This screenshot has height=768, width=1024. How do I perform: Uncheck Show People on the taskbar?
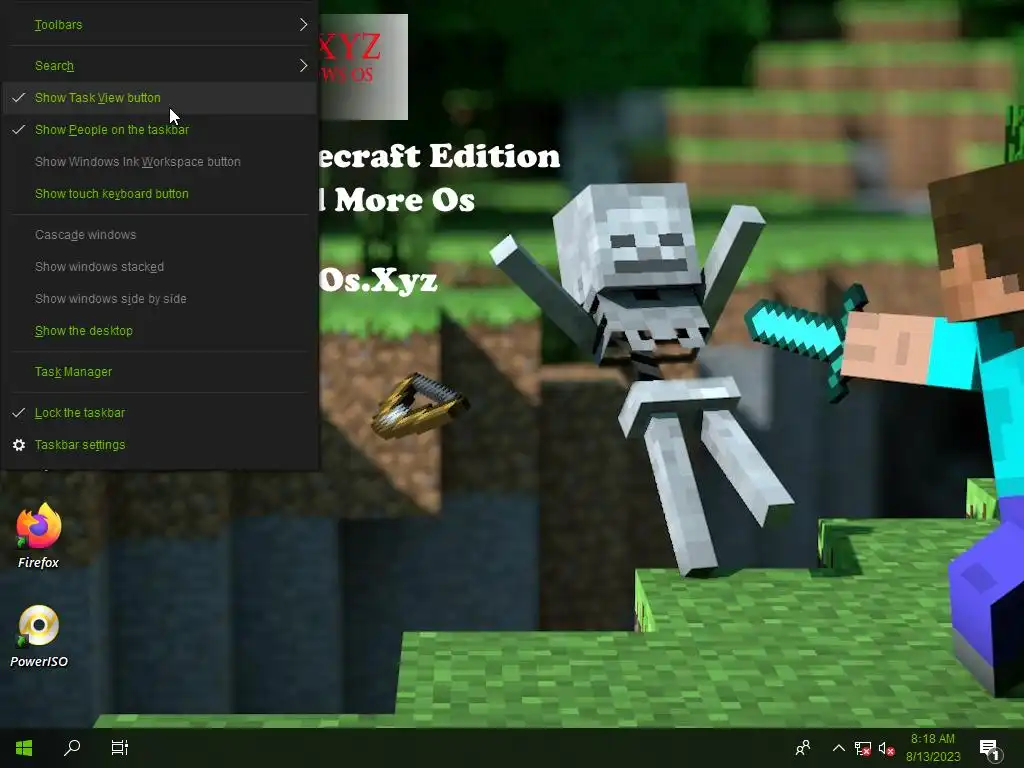coord(159,130)
